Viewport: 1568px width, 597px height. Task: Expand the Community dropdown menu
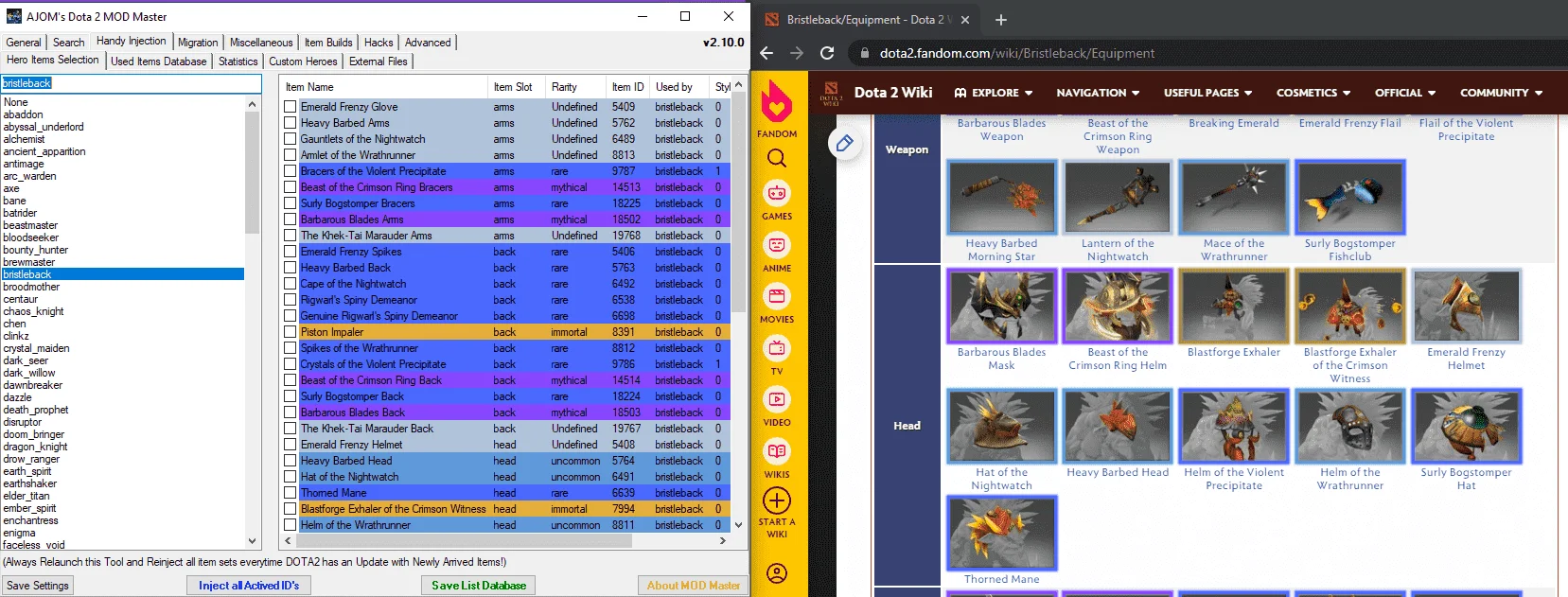click(x=1502, y=93)
